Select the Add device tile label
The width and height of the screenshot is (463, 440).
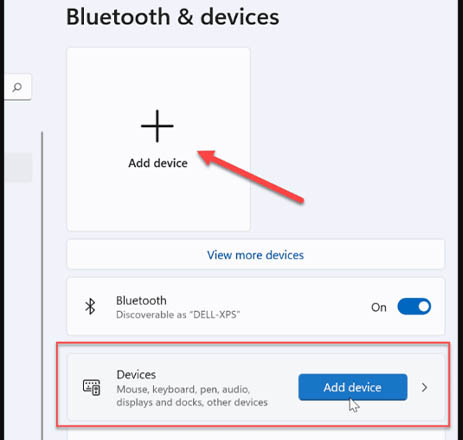coord(158,163)
